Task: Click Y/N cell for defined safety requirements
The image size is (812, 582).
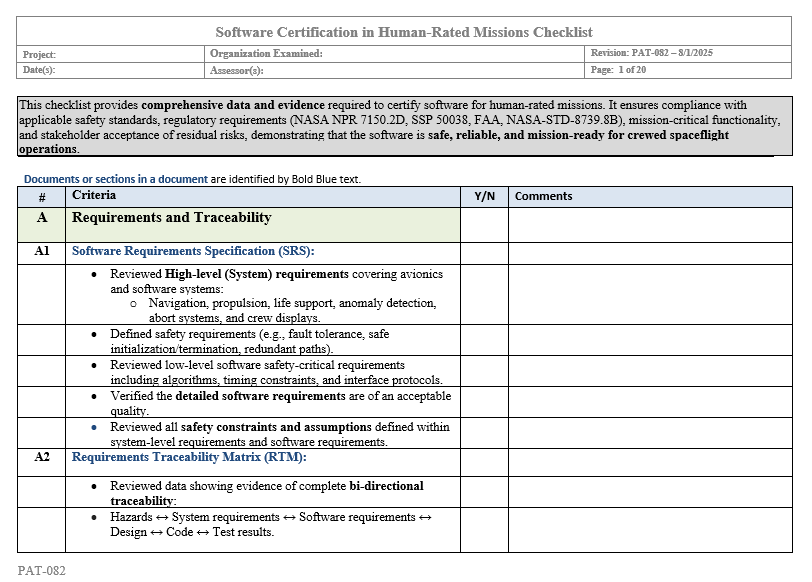Action: [484, 341]
